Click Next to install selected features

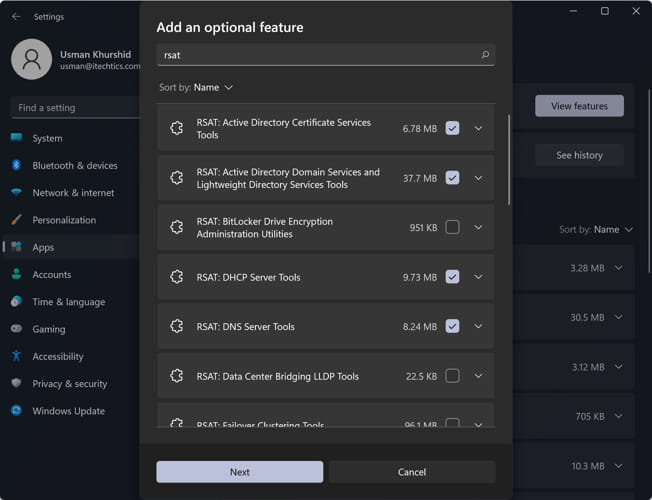(240, 472)
